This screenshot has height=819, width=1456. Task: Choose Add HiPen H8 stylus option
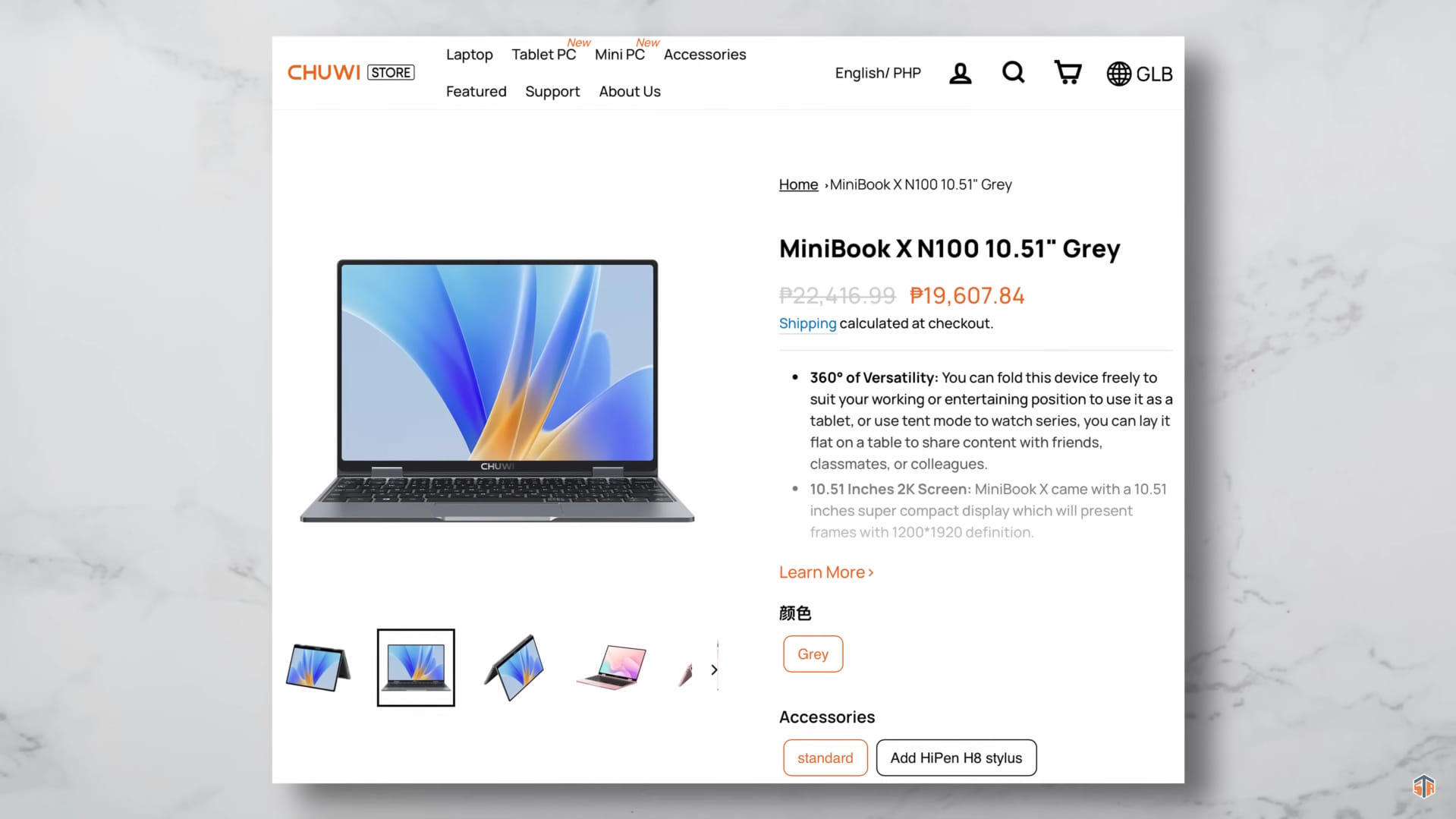(x=956, y=758)
